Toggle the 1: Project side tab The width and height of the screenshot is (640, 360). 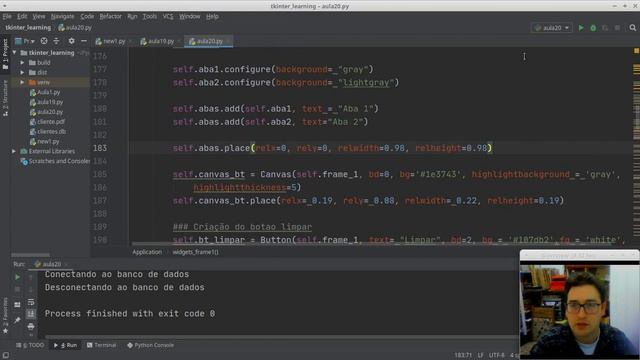click(x=5, y=54)
